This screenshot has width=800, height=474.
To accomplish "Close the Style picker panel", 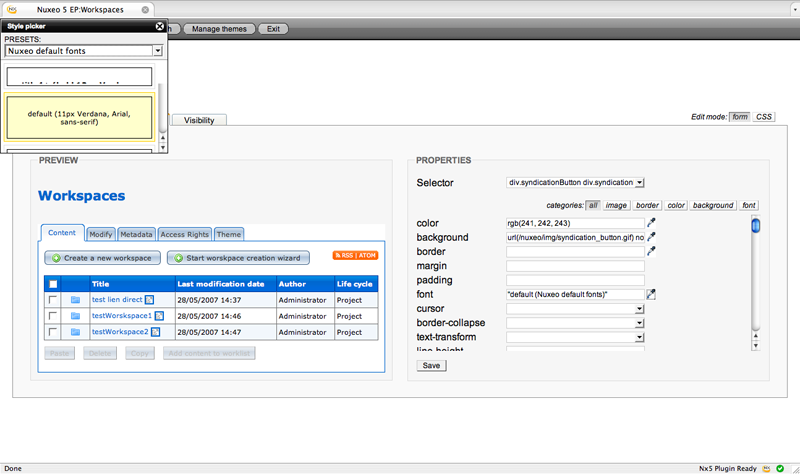I will [160, 26].
